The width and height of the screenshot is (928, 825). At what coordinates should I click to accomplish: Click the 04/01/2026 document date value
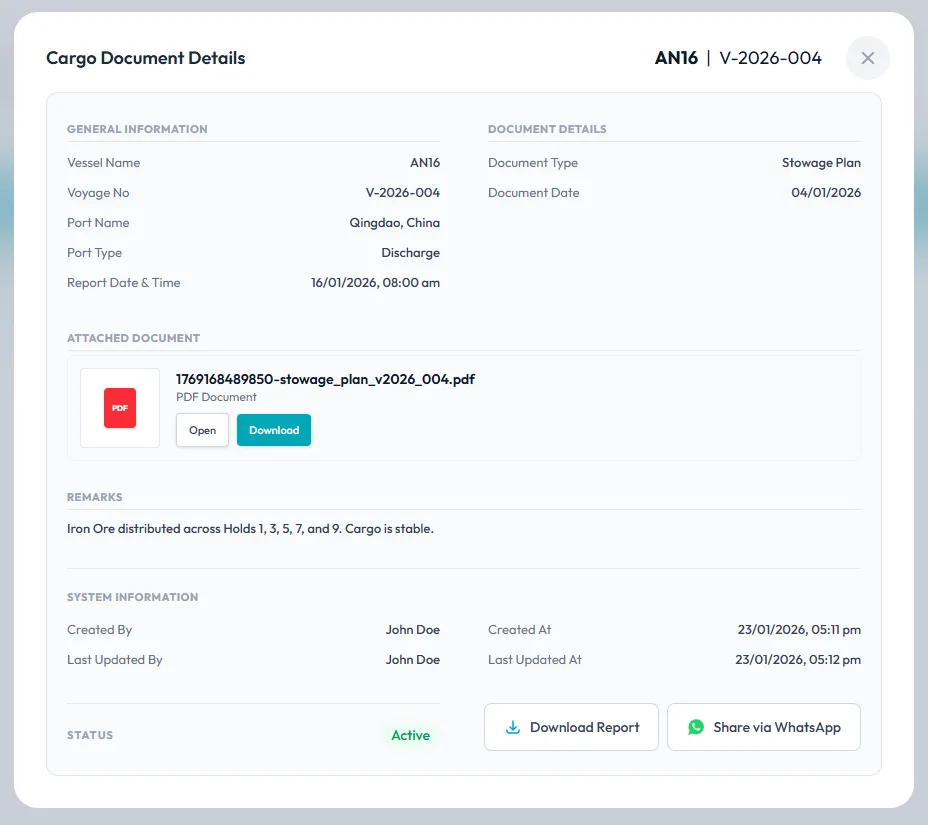click(825, 193)
